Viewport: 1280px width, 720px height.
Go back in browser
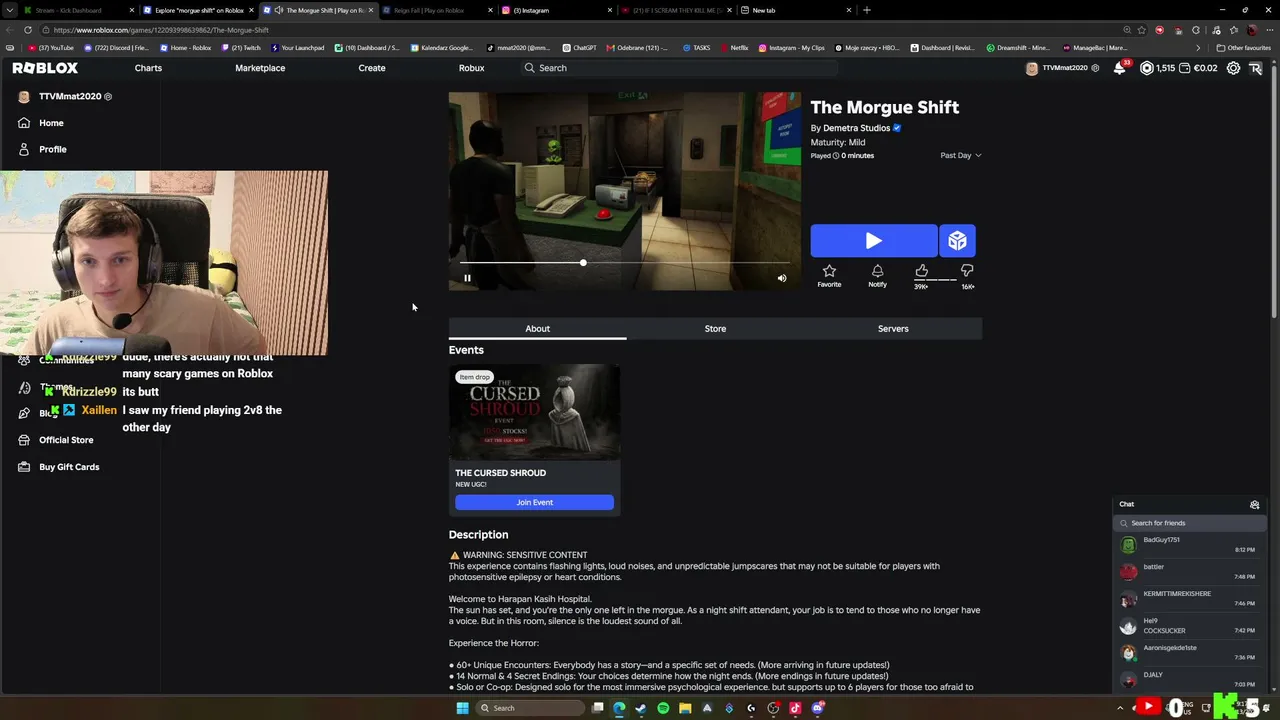coord(10,30)
